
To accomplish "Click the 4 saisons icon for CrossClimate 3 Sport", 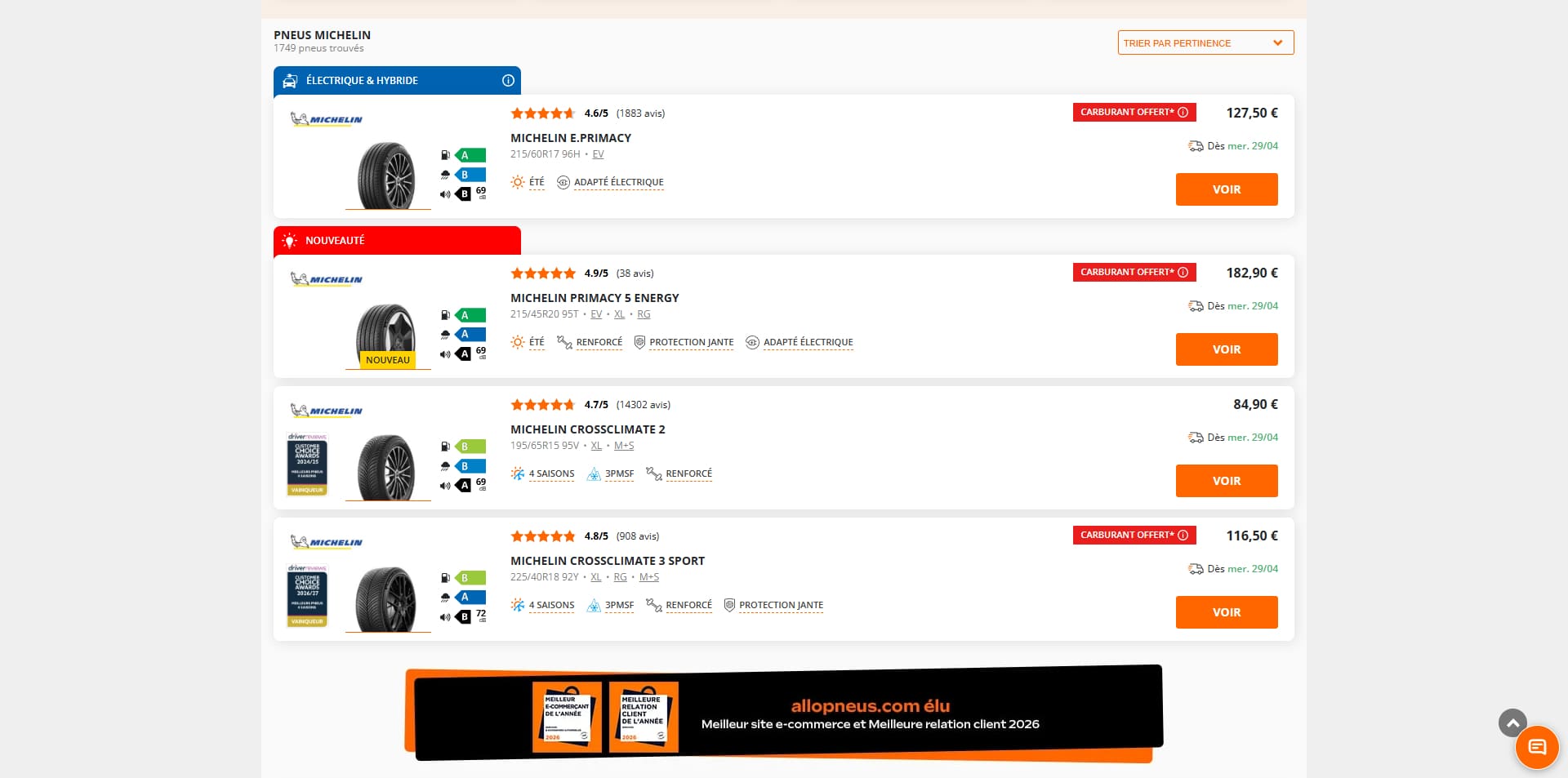I will (x=518, y=605).
